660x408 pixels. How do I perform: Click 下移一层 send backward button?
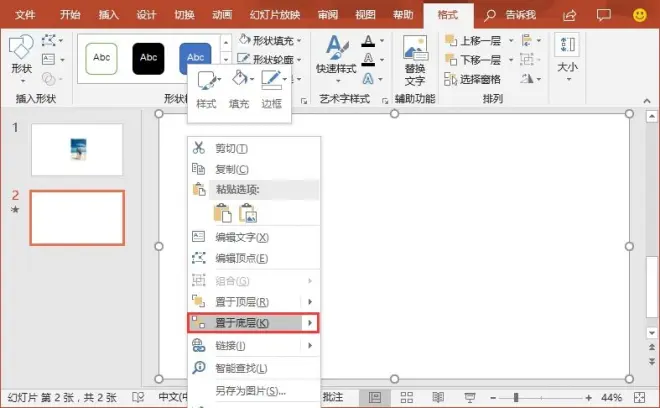click(x=473, y=59)
